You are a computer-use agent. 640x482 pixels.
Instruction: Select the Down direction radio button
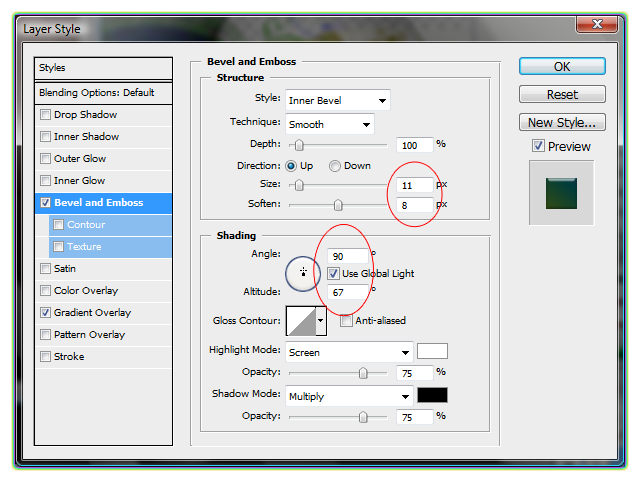pos(335,166)
